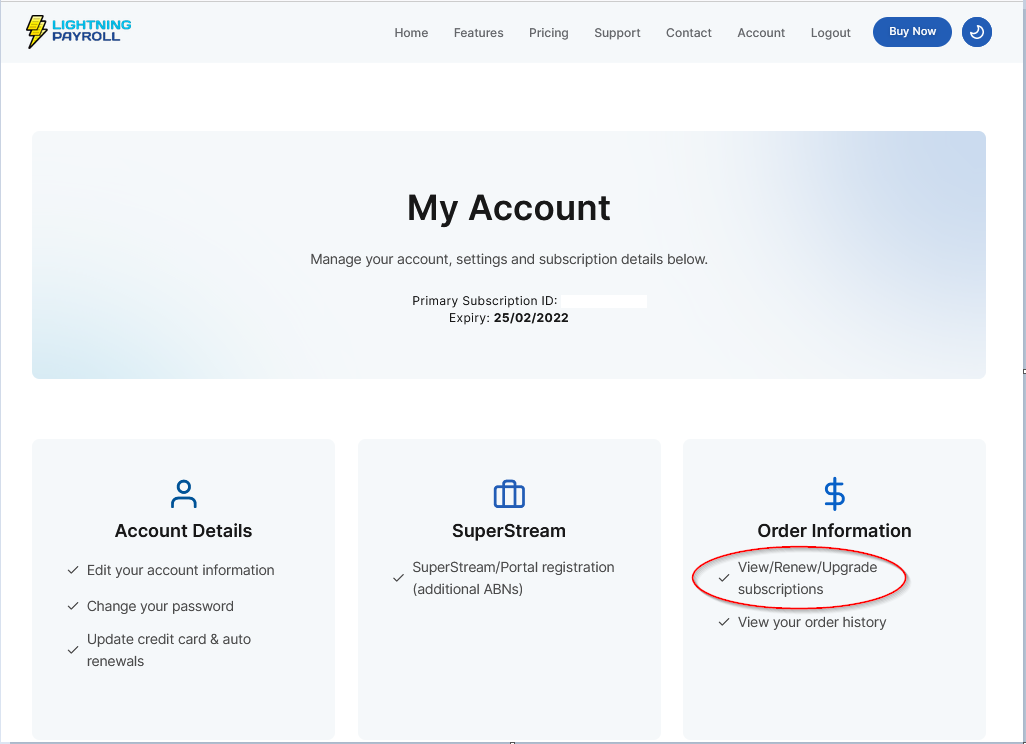
Task: Click the expiry date 25/02/2022
Action: point(531,318)
